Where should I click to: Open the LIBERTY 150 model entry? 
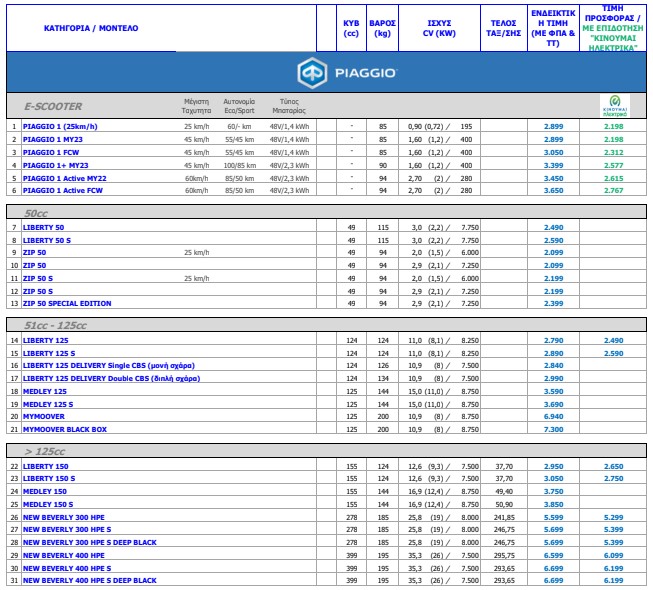click(45, 466)
